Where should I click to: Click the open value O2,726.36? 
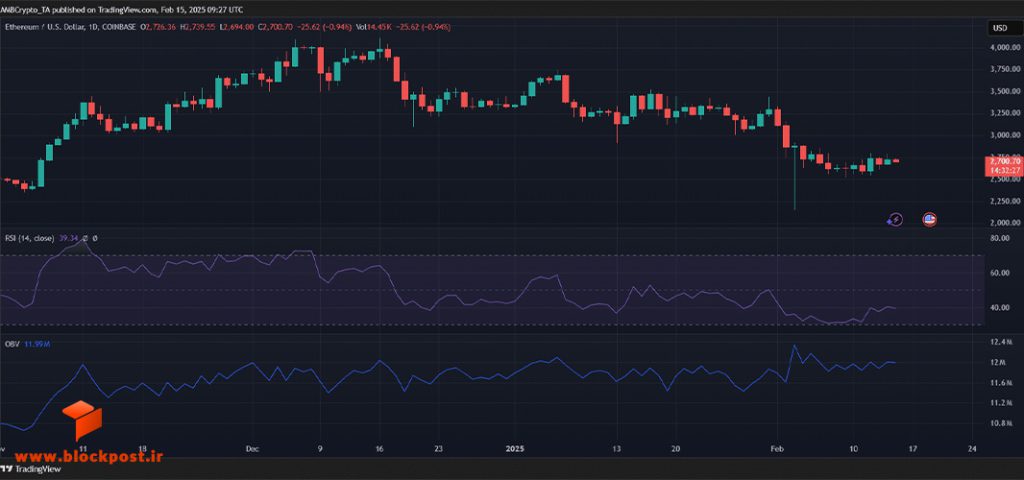click(159, 27)
